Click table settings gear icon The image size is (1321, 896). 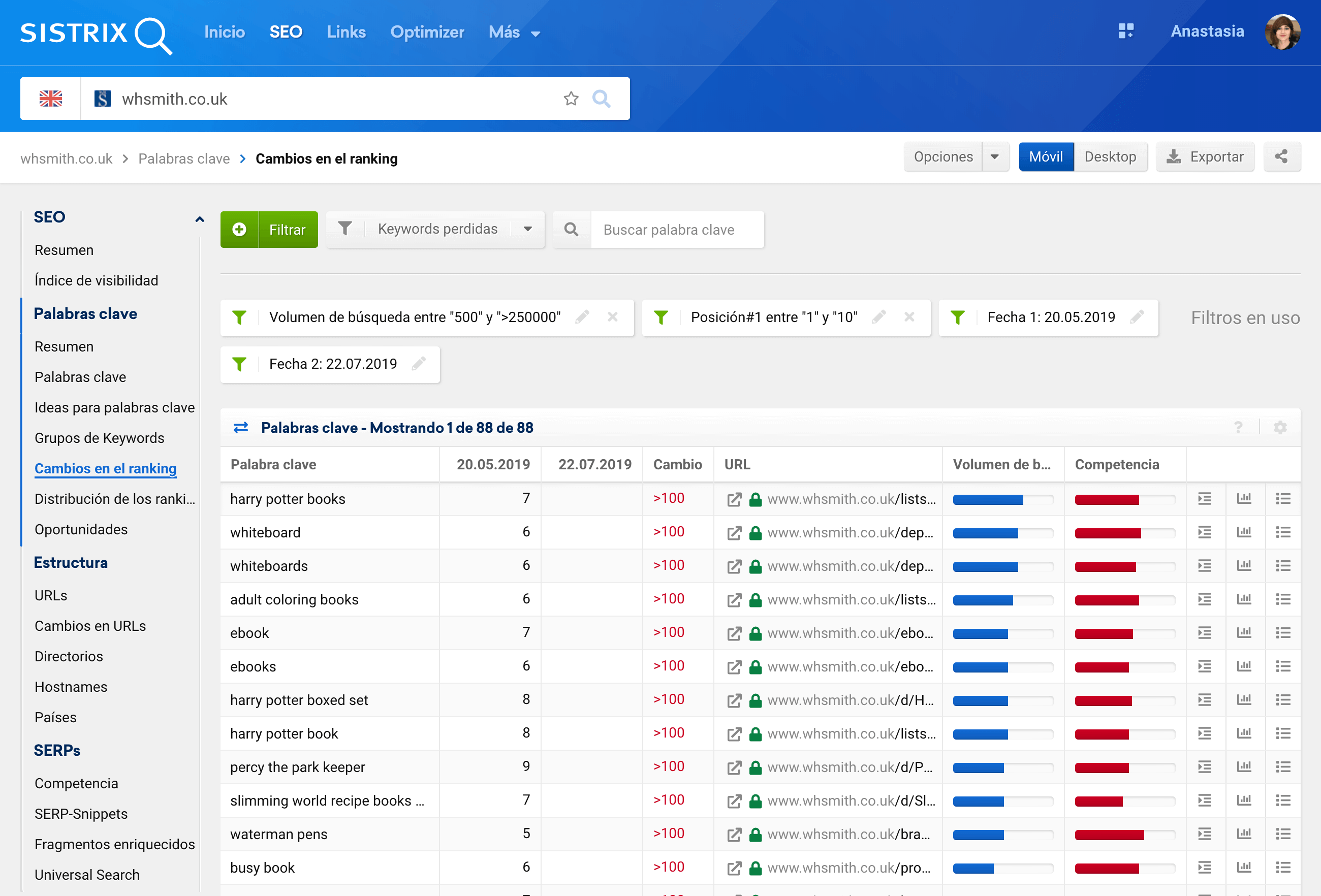coord(1280,428)
